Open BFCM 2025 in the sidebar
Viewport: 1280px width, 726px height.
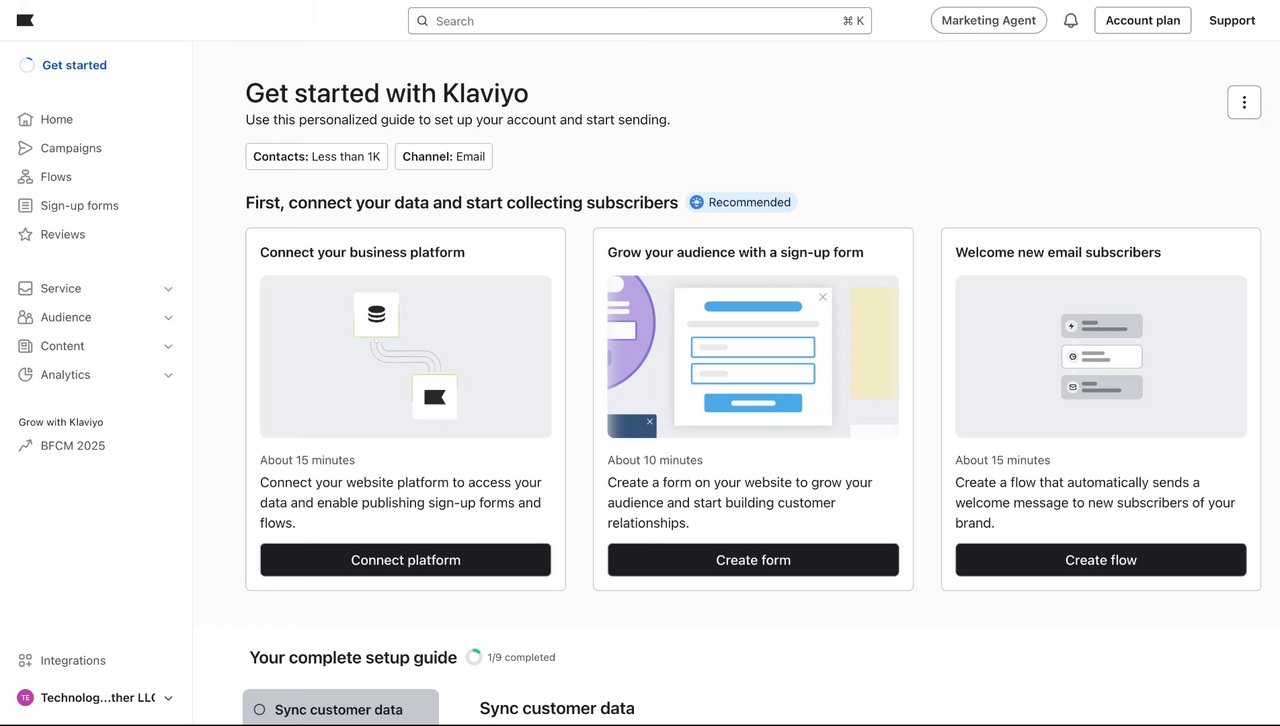point(72,446)
